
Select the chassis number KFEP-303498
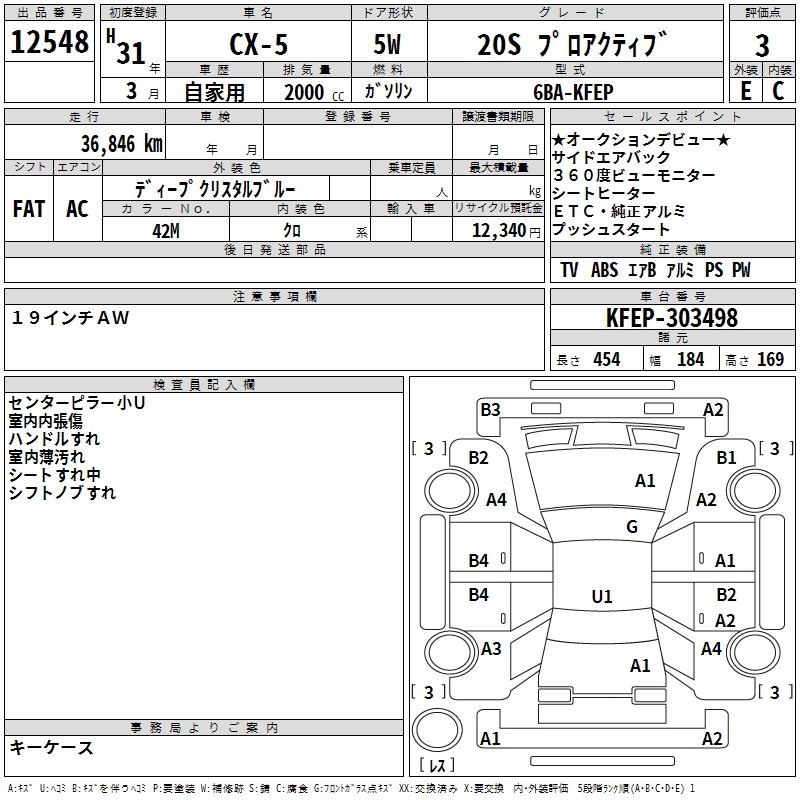click(x=672, y=318)
